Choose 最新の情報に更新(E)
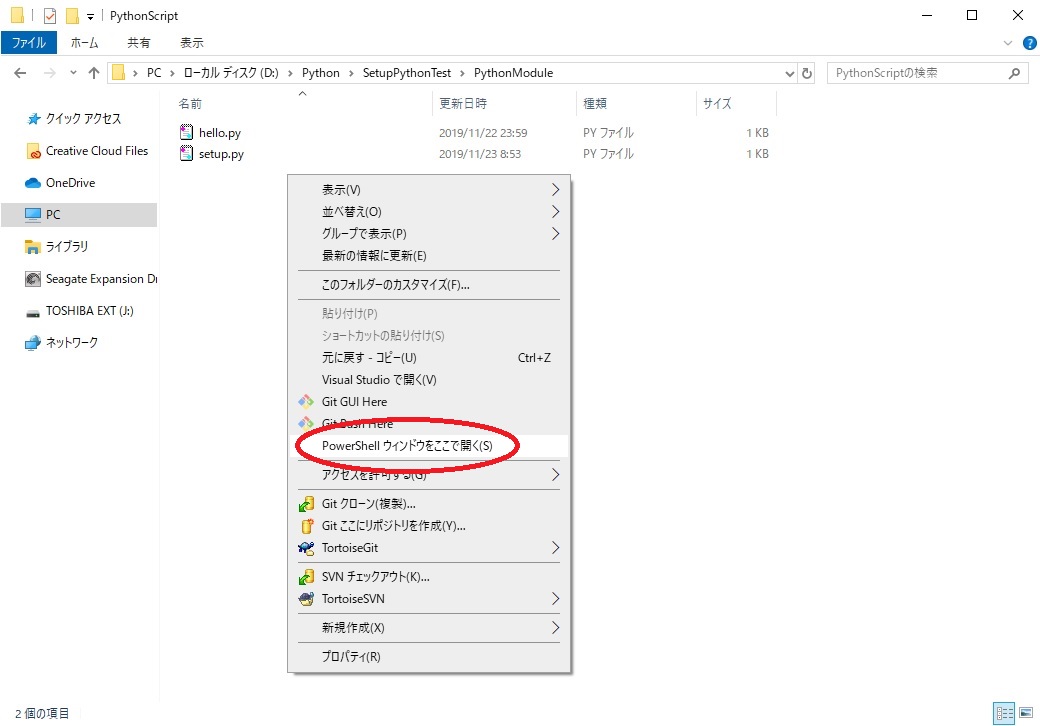 429,255
